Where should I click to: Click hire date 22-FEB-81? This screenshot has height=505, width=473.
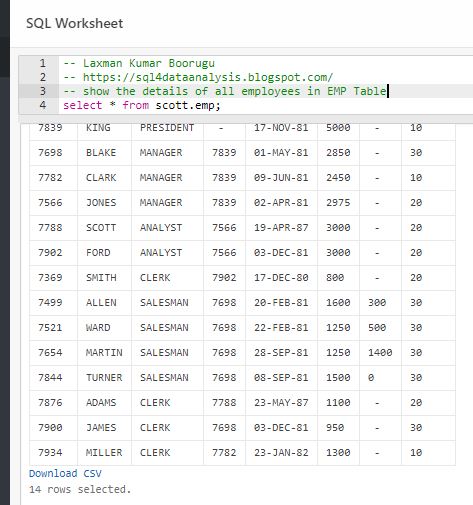point(281,328)
